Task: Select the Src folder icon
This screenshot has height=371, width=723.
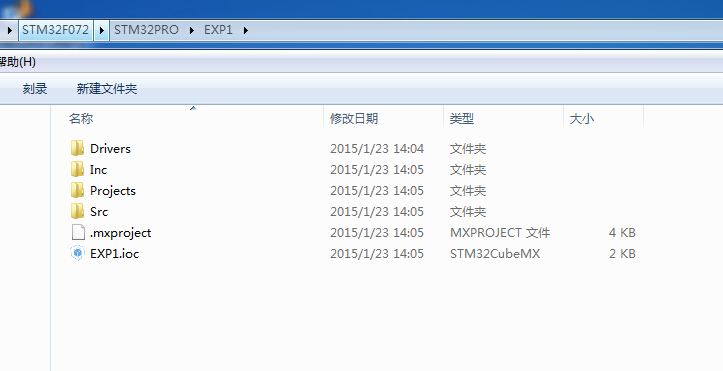Action: tap(77, 212)
